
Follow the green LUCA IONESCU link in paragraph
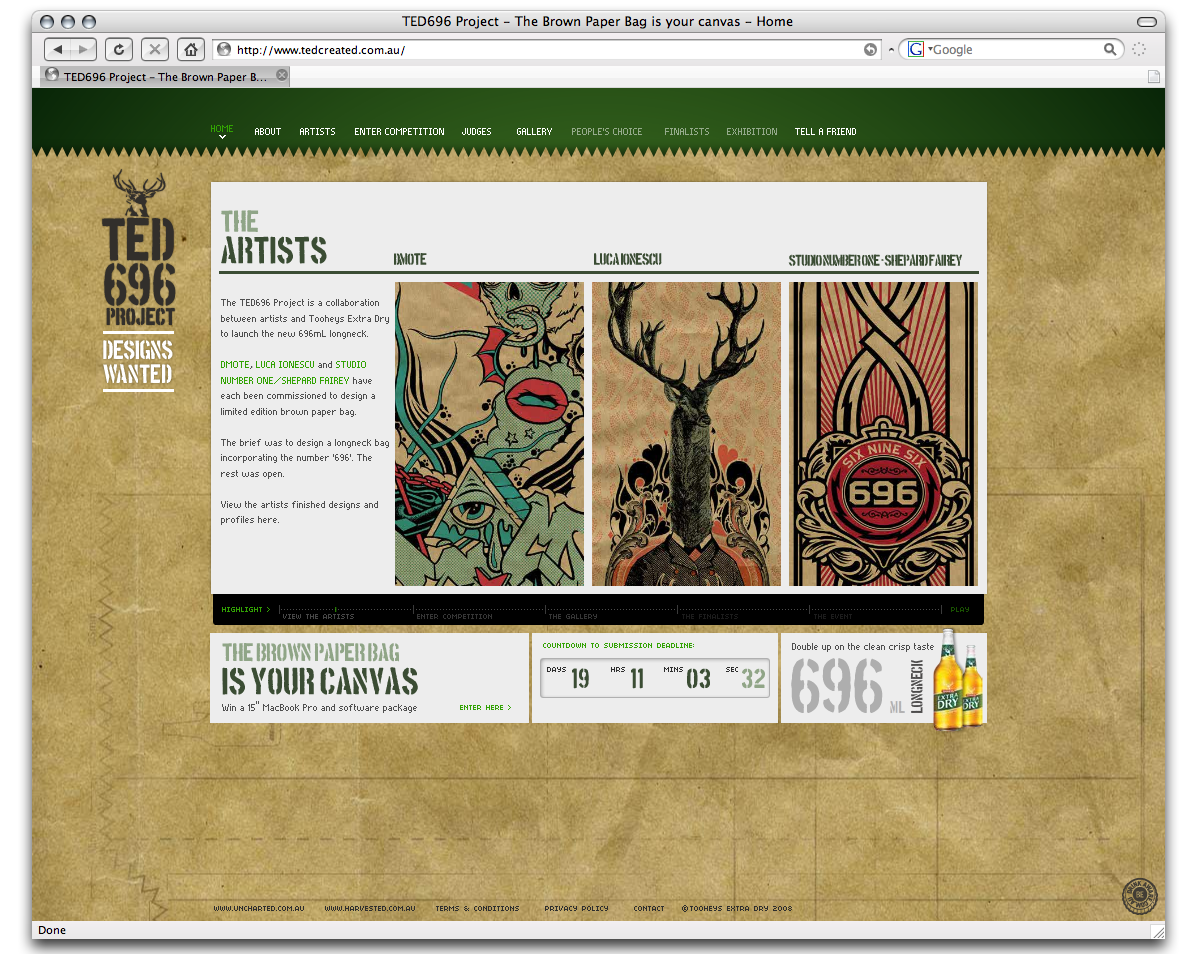coord(285,364)
